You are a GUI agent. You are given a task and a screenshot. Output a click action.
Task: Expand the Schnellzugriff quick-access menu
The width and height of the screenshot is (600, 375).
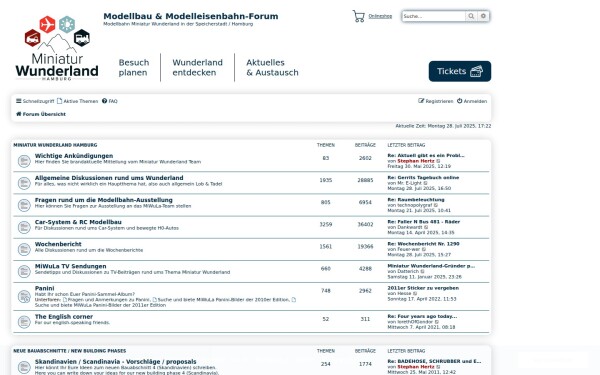[x=35, y=101]
